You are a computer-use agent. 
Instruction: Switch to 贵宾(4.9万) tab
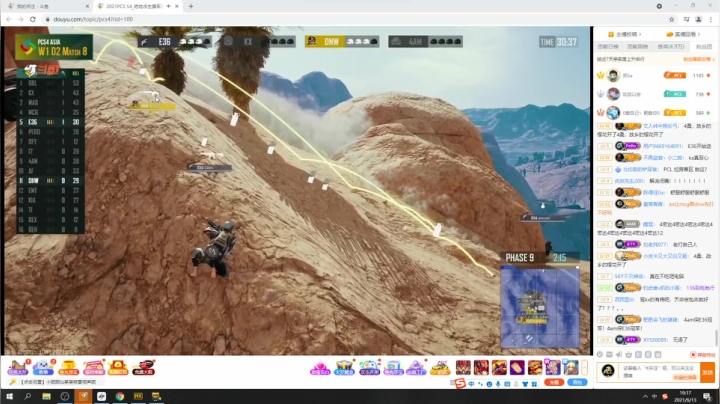[x=670, y=46]
